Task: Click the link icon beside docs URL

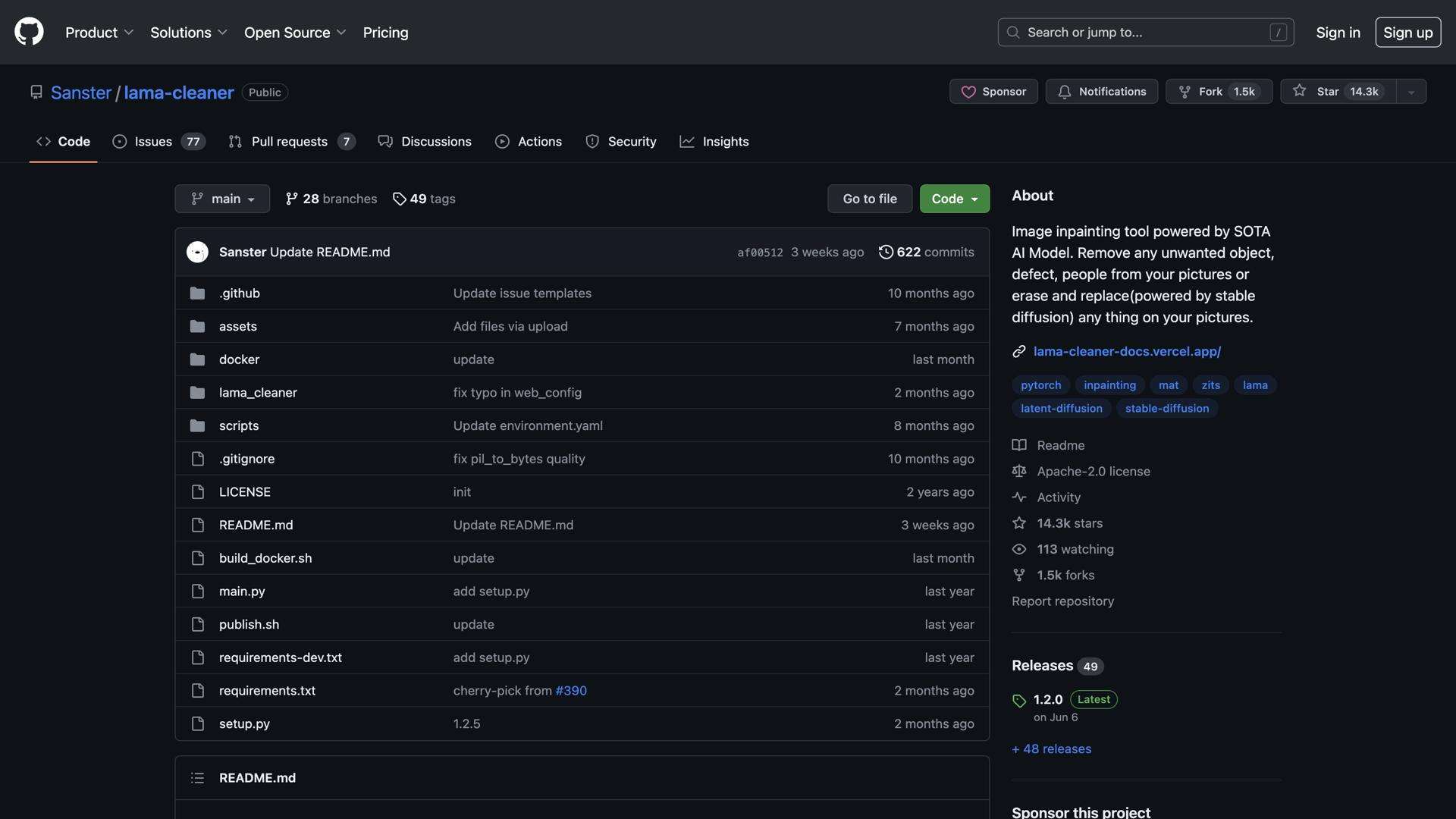Action: click(1019, 352)
